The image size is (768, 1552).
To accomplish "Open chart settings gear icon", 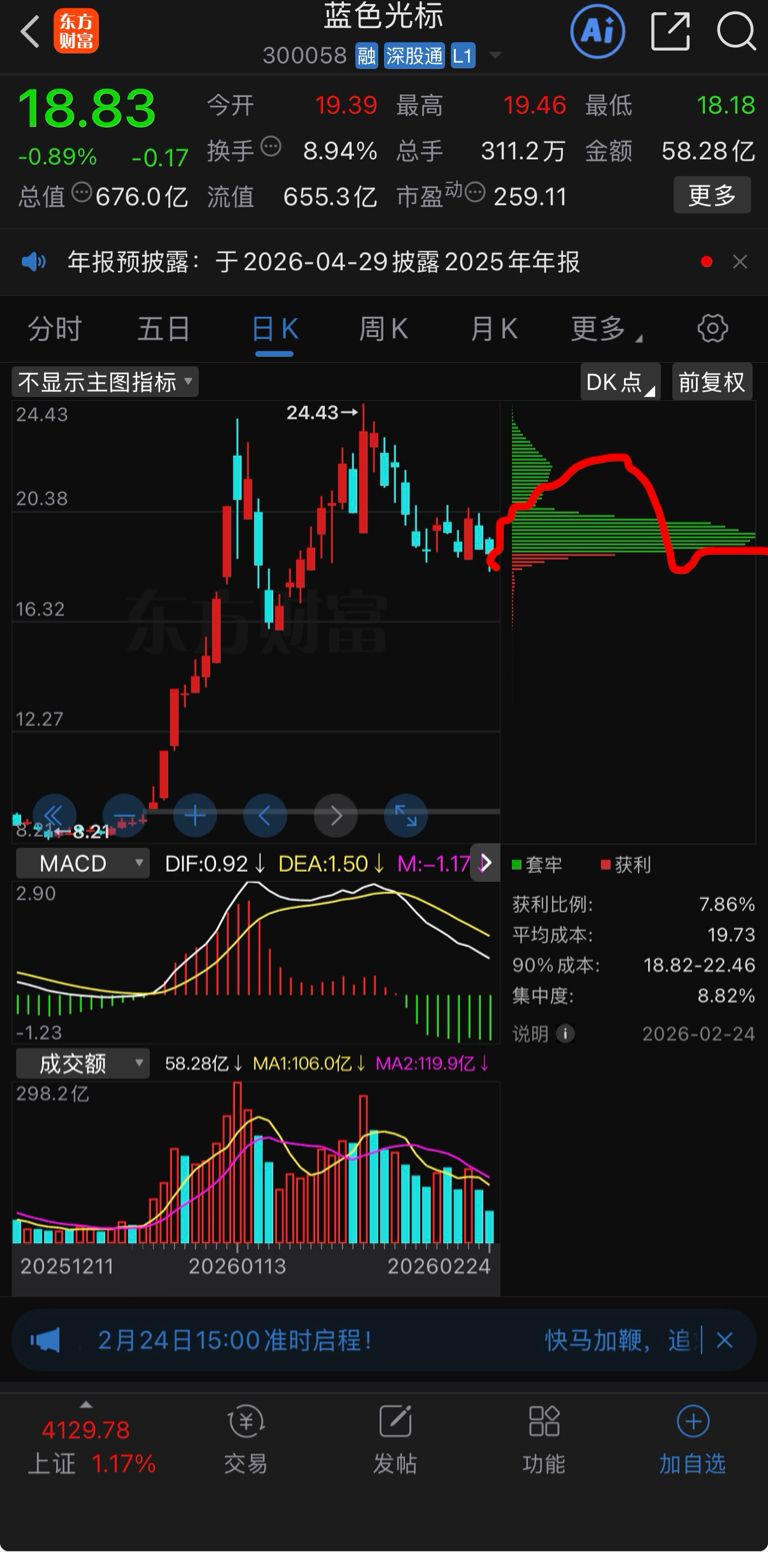I will pyautogui.click(x=712, y=328).
